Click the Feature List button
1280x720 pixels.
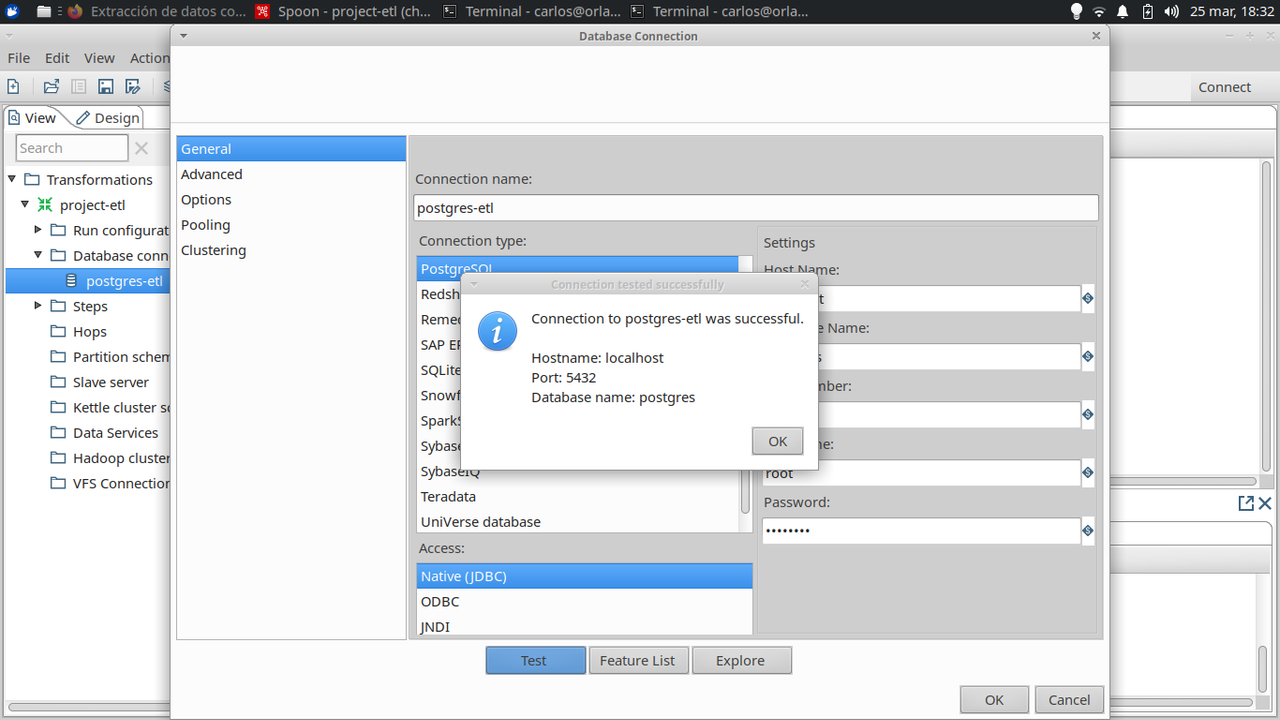[x=638, y=660]
